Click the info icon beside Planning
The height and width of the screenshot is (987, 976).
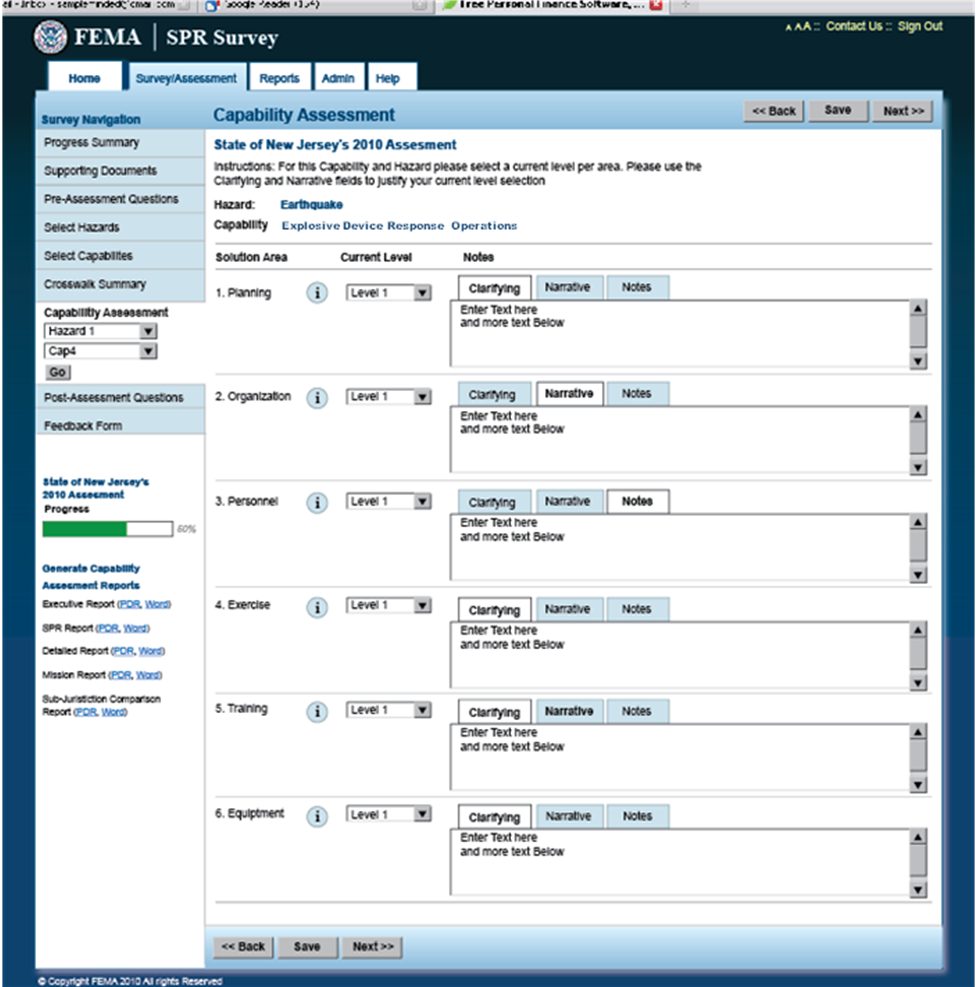317,293
